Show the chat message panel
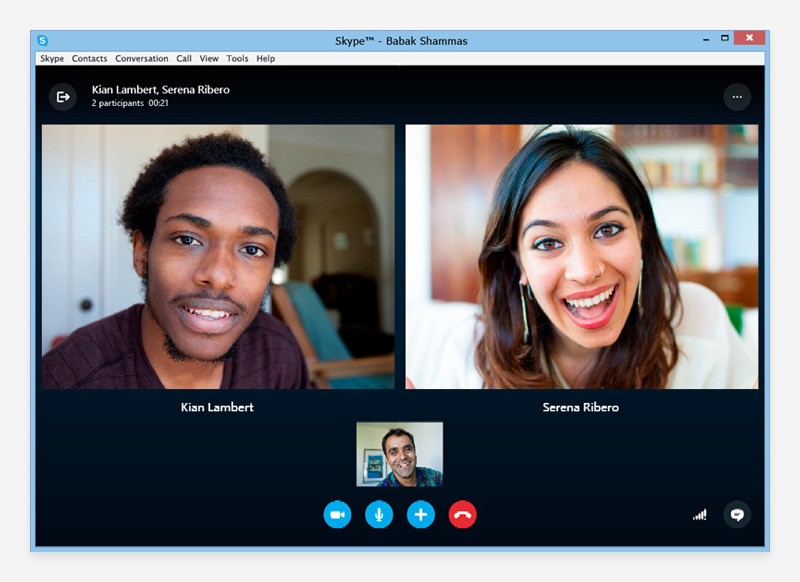The image size is (800, 582). (737, 515)
